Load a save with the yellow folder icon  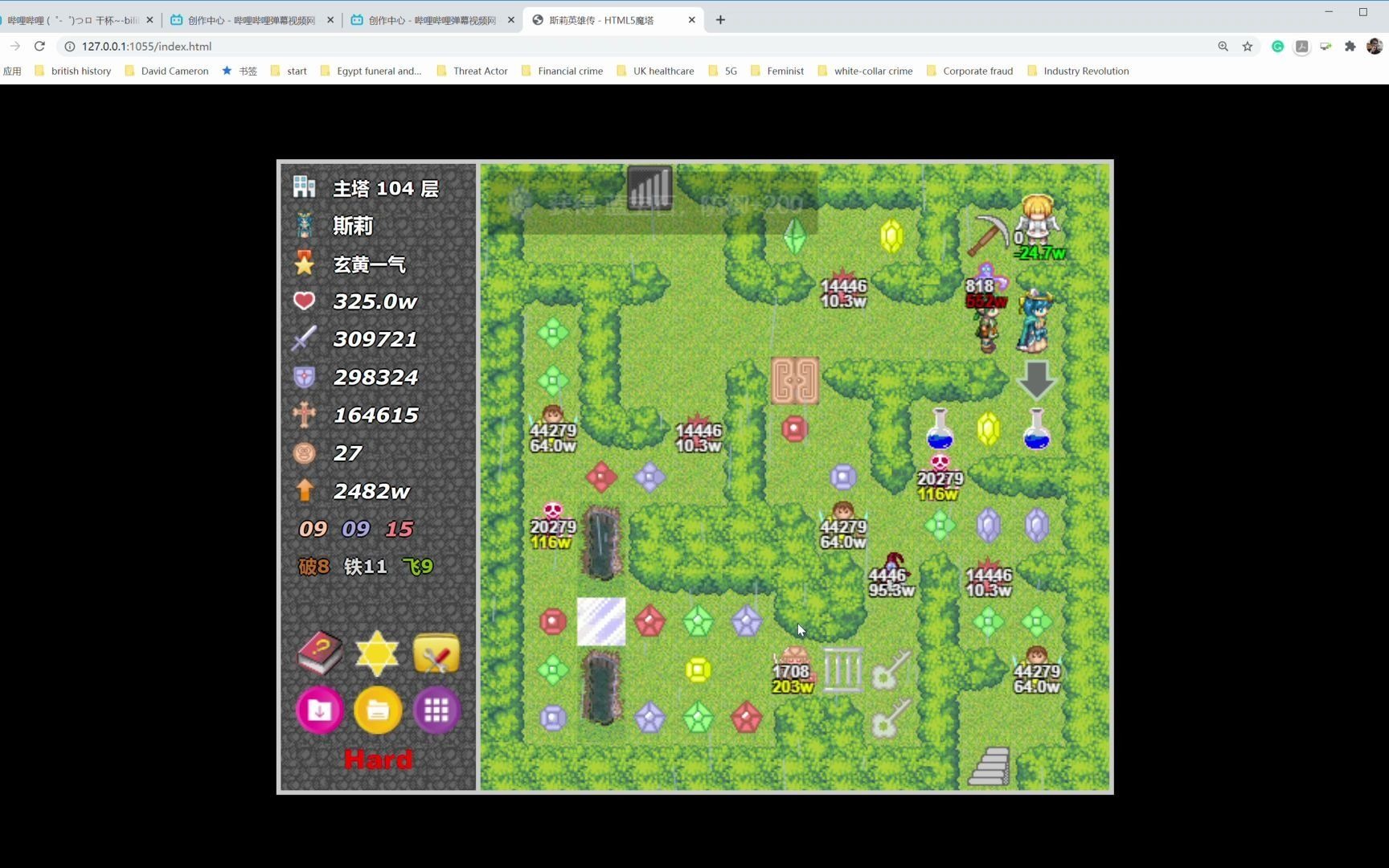coord(377,710)
